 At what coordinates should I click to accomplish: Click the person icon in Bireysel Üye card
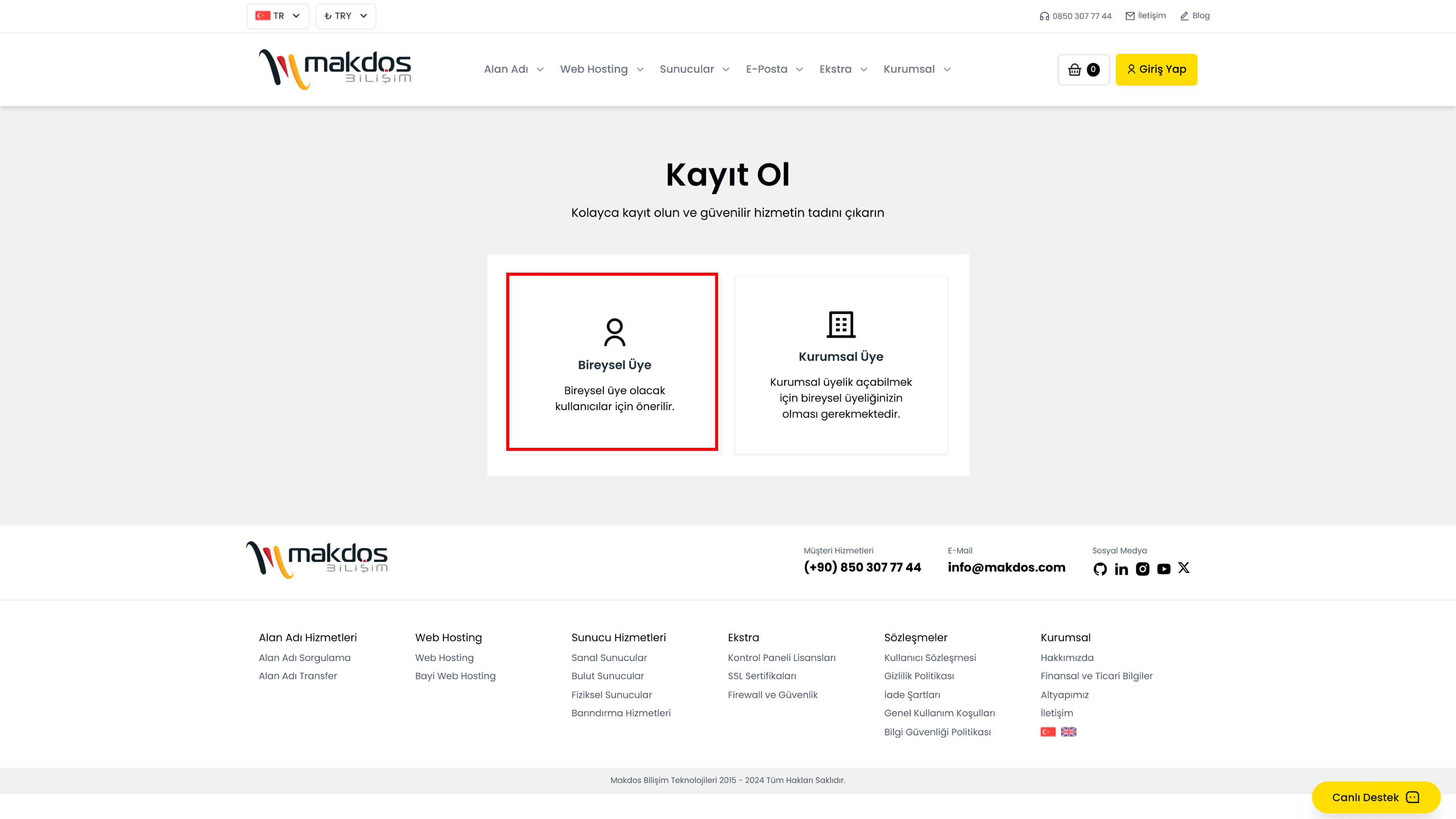click(x=614, y=333)
